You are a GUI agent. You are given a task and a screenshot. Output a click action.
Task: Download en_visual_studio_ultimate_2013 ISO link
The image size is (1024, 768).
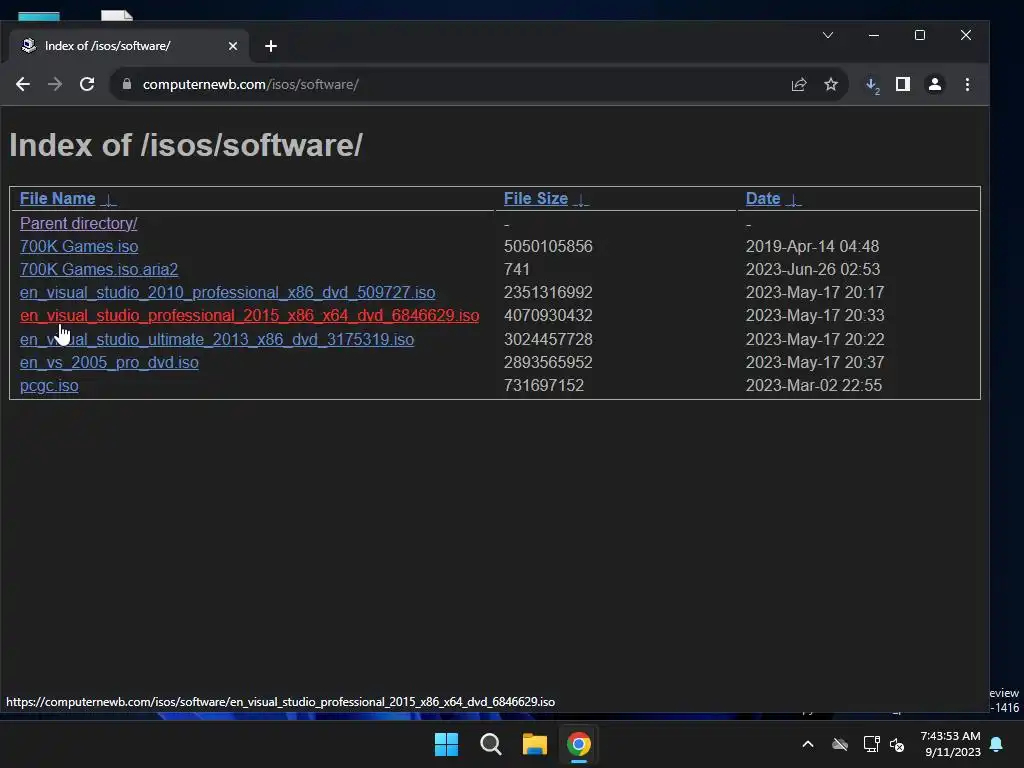point(217,339)
